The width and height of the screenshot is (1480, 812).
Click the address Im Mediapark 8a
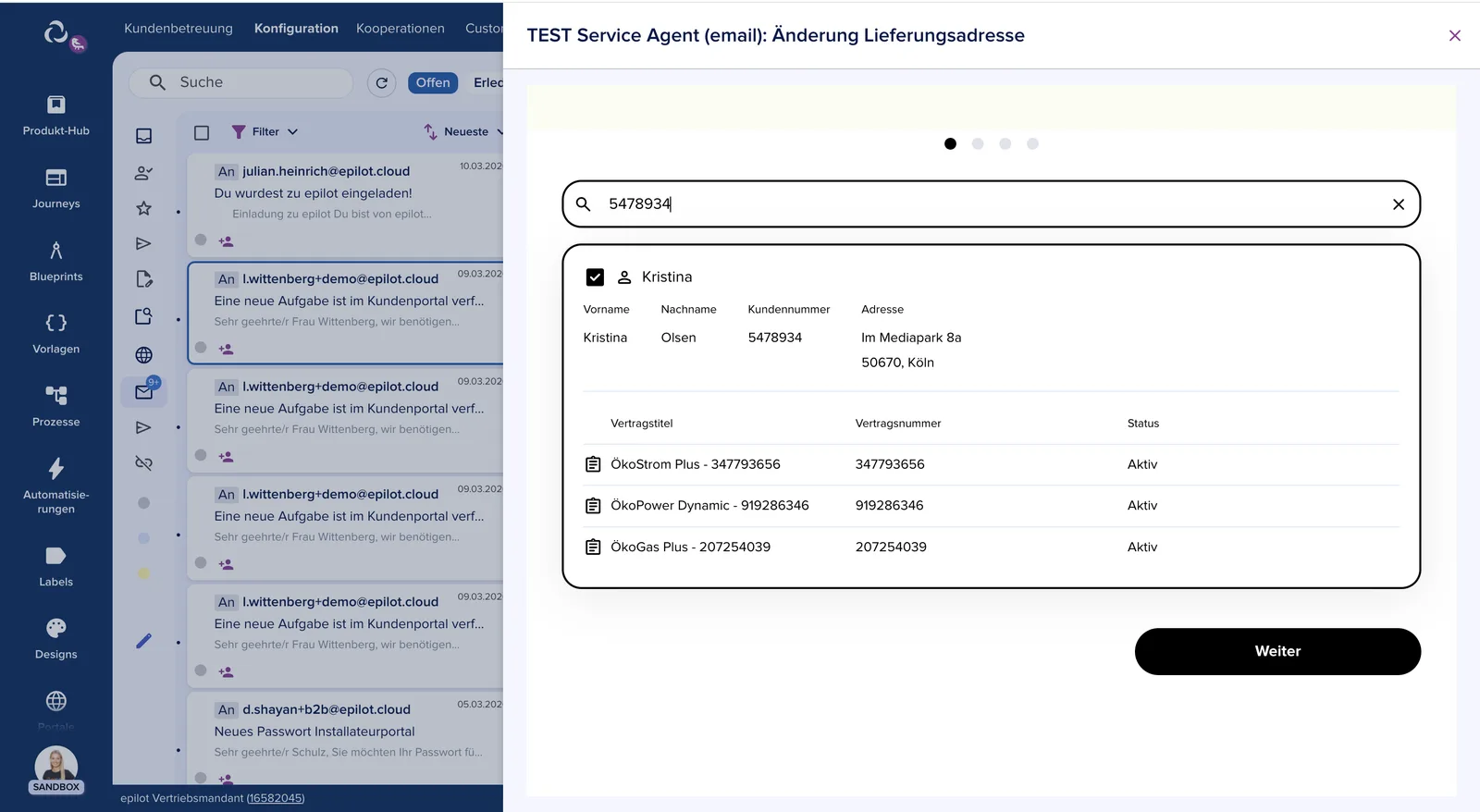click(x=911, y=338)
